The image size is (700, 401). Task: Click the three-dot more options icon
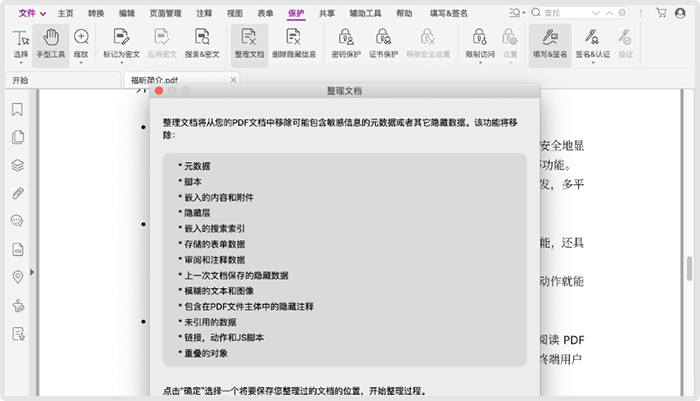tap(641, 13)
